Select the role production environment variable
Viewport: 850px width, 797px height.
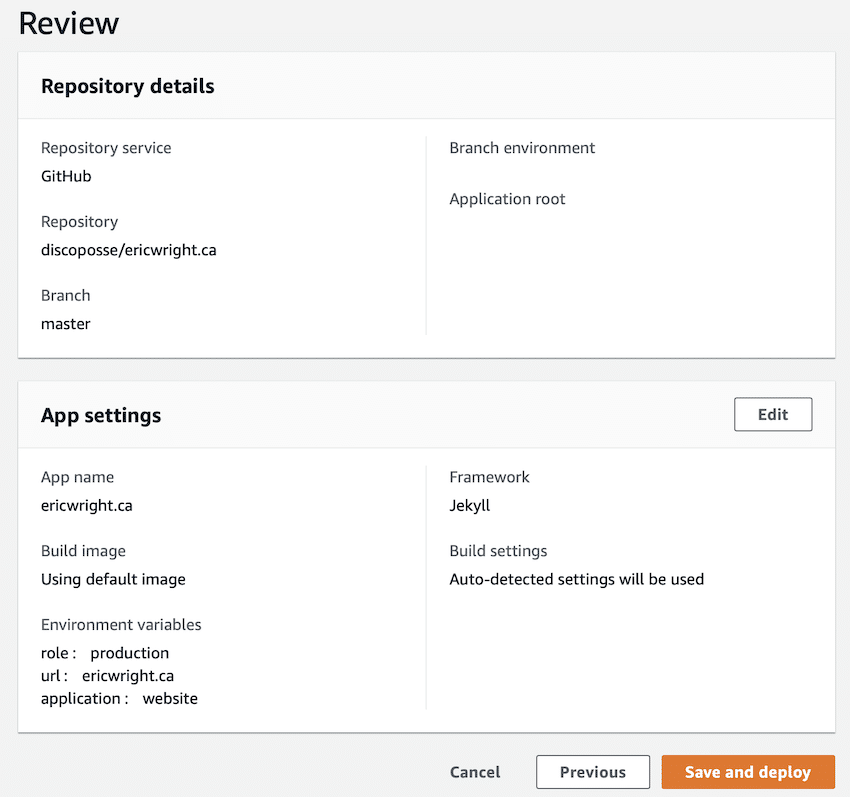pyautogui.click(x=105, y=653)
